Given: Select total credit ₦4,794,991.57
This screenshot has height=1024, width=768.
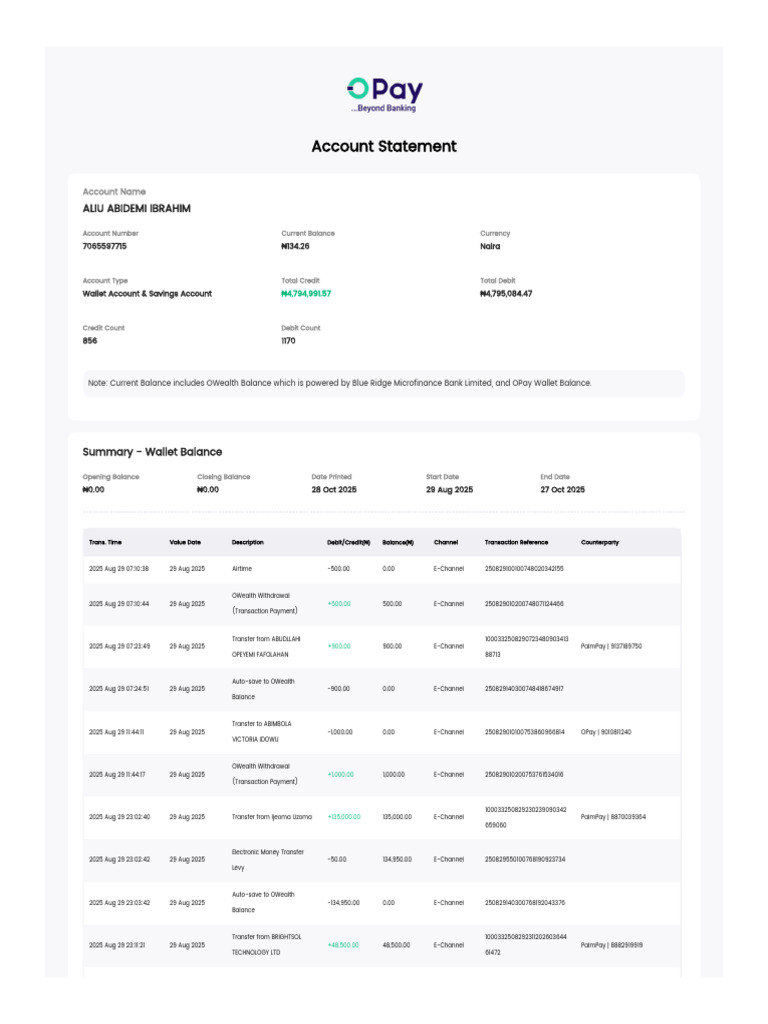Looking at the screenshot, I should click(x=306, y=294).
